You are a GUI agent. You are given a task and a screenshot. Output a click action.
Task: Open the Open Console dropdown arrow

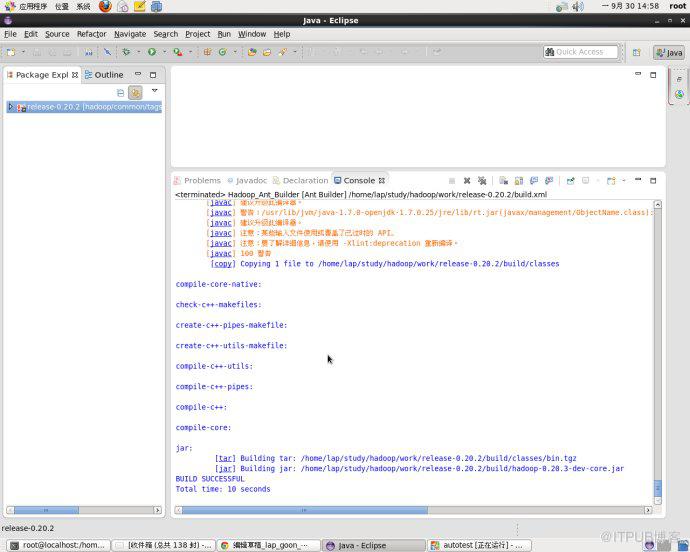(x=624, y=180)
